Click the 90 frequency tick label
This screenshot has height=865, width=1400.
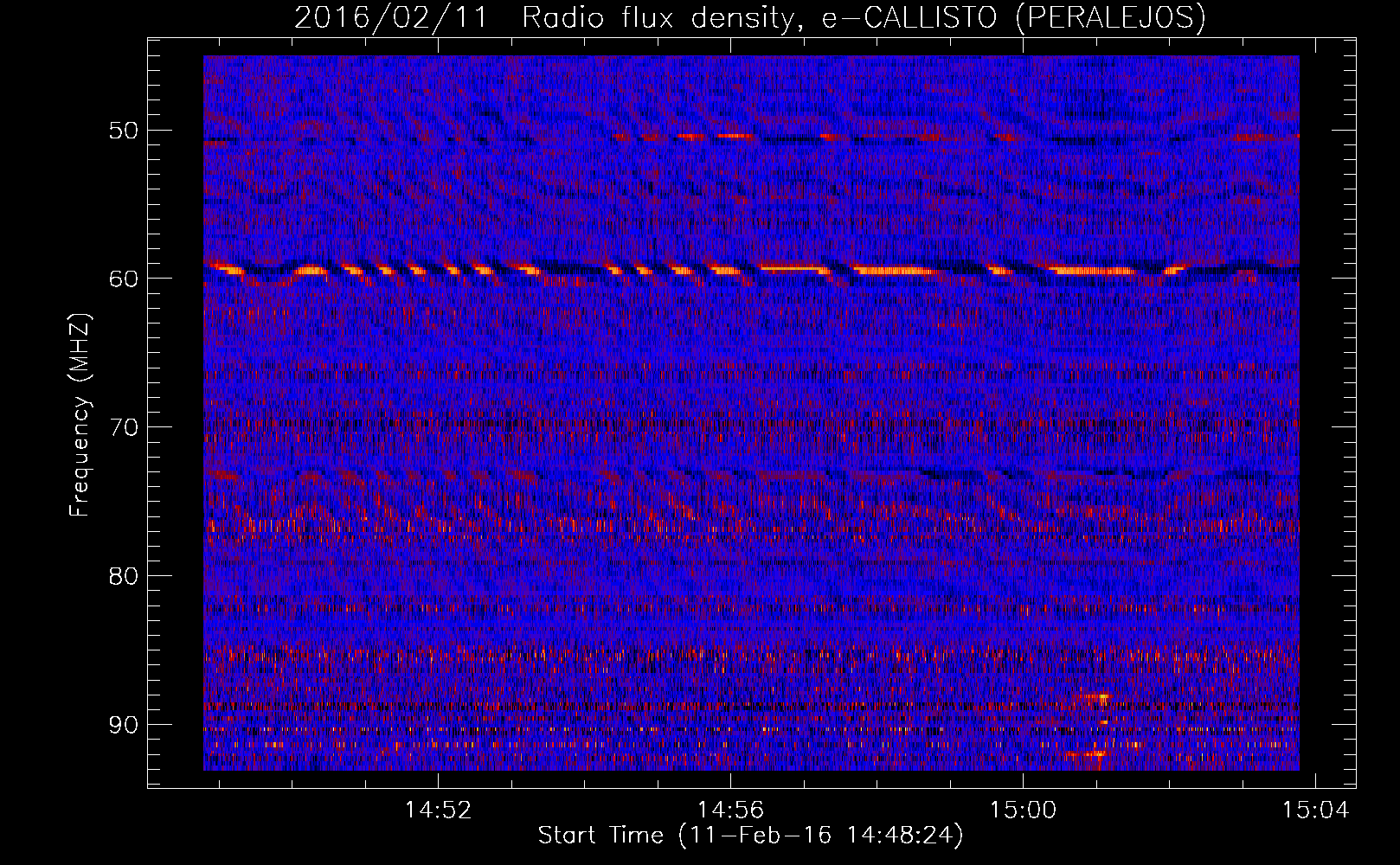coord(123,724)
